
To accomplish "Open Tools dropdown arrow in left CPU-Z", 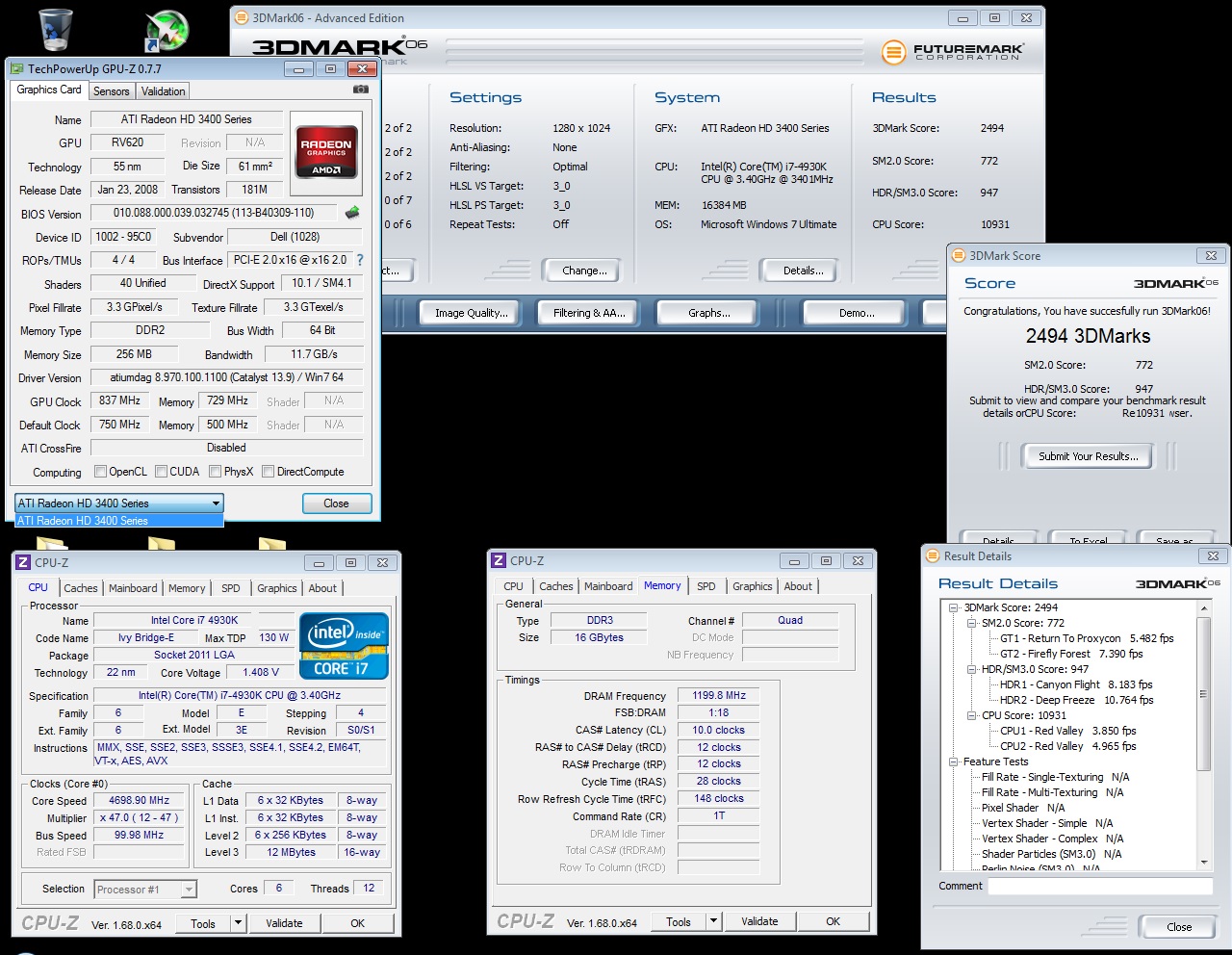I will click(238, 923).
